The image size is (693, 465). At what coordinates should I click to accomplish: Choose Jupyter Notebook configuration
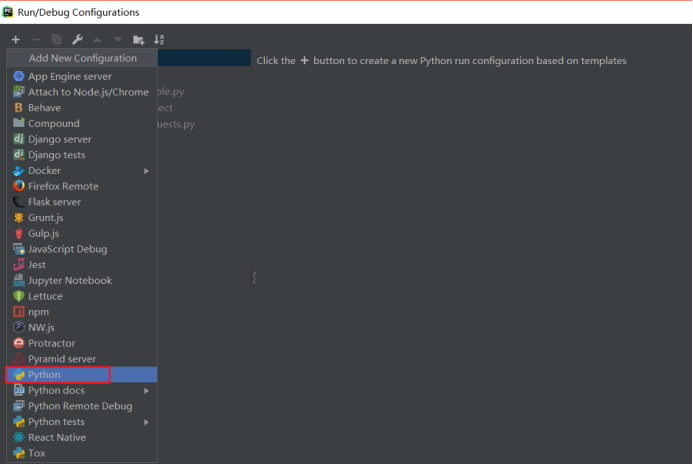point(82,280)
